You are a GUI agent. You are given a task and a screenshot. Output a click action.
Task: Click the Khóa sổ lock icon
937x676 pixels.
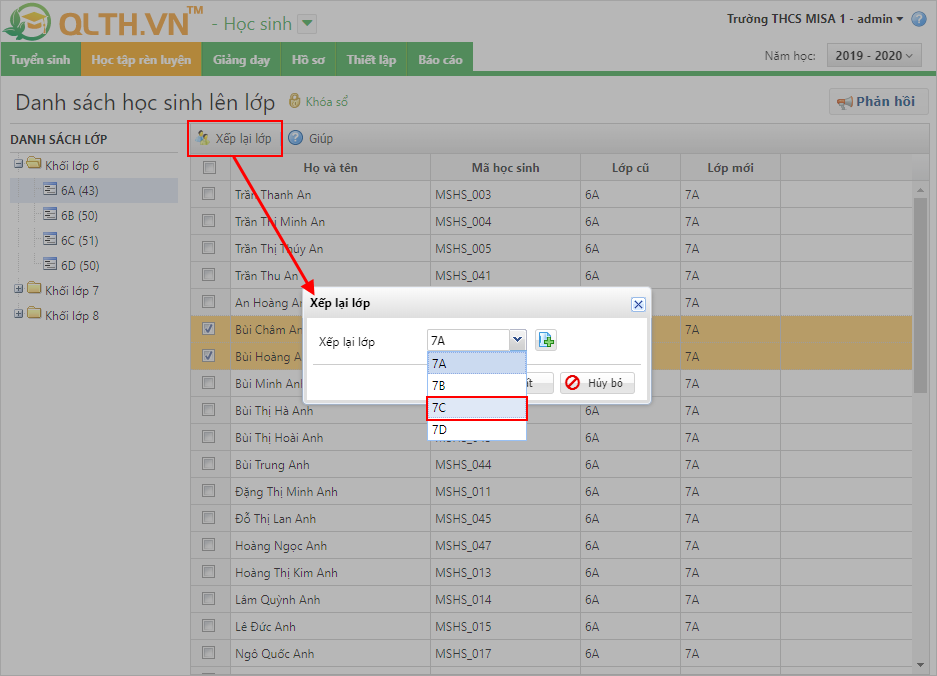tap(295, 100)
